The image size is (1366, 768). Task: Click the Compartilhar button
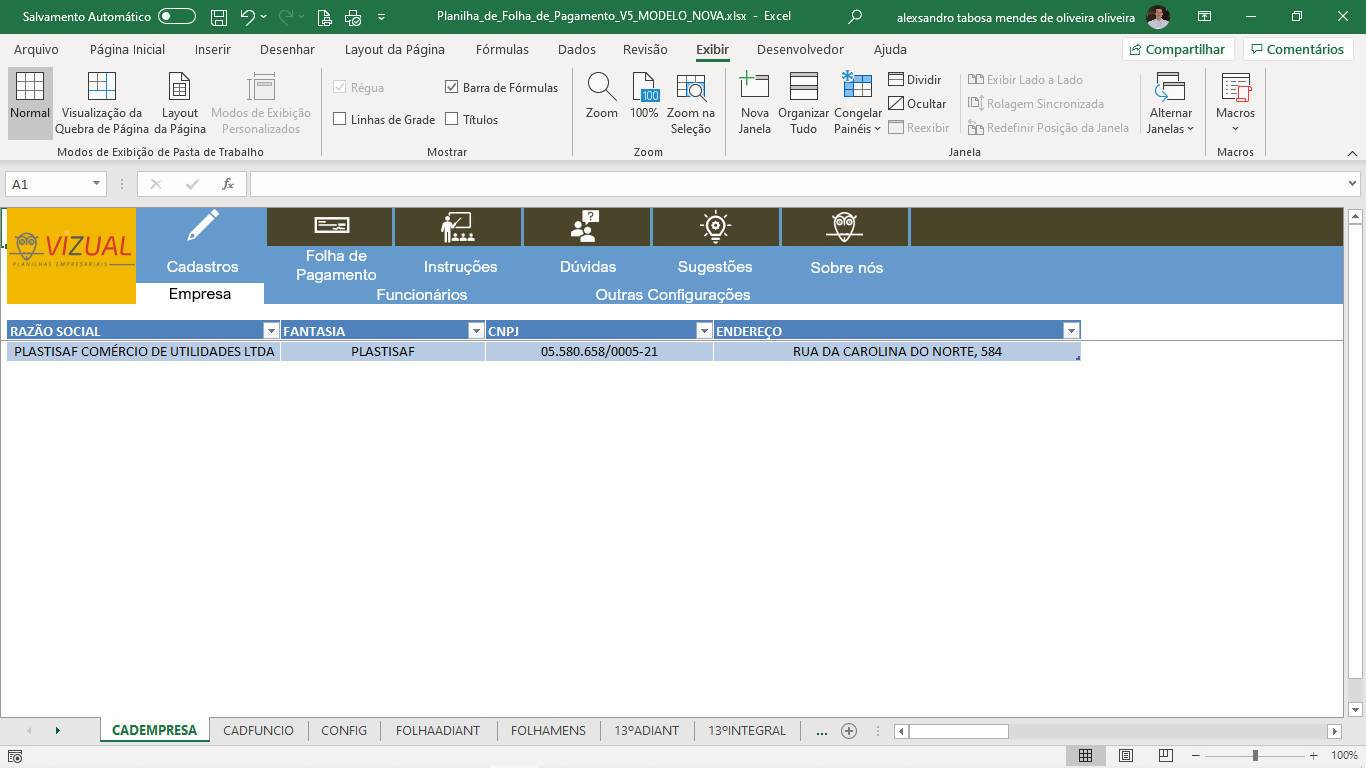1176,49
